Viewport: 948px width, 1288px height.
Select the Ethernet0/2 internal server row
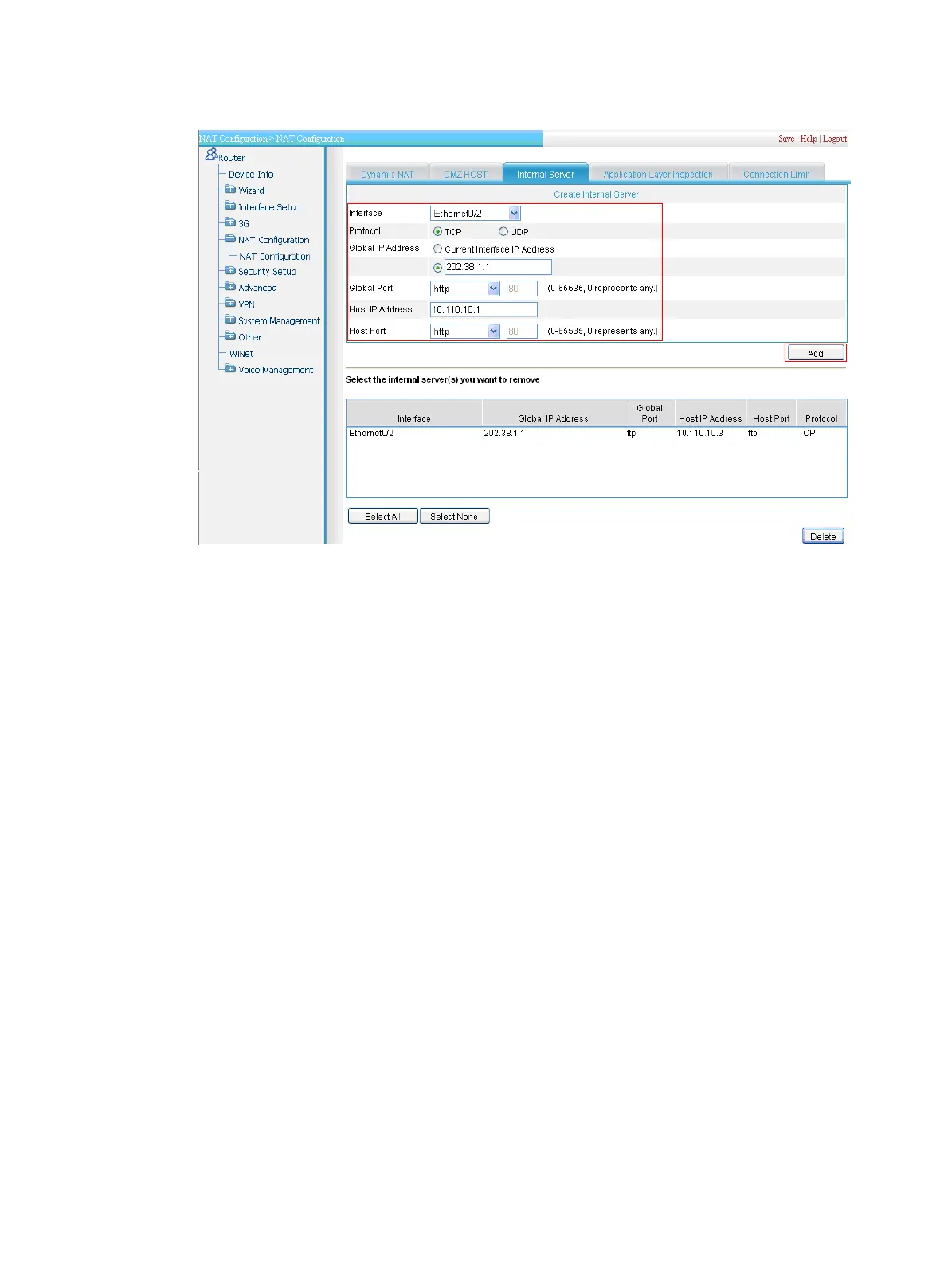596,434
